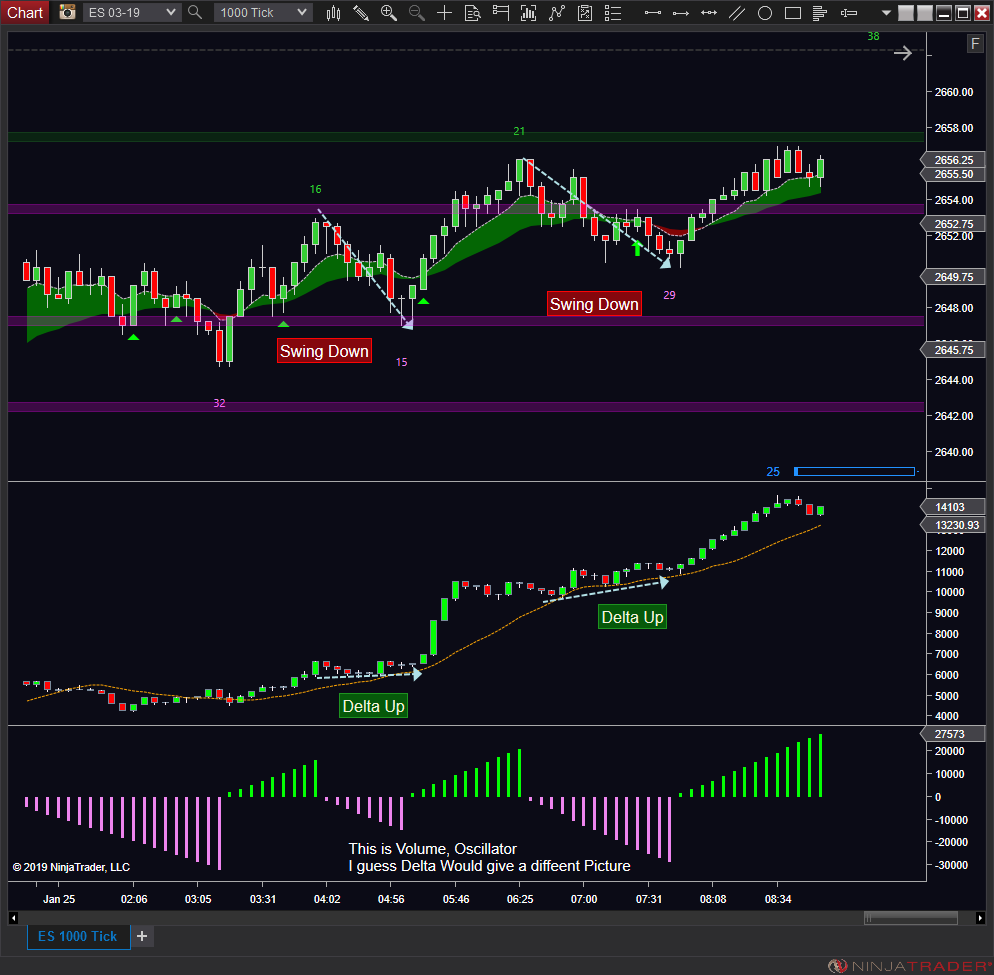The image size is (994, 975).
Task: Click the Chart title label
Action: (25, 13)
